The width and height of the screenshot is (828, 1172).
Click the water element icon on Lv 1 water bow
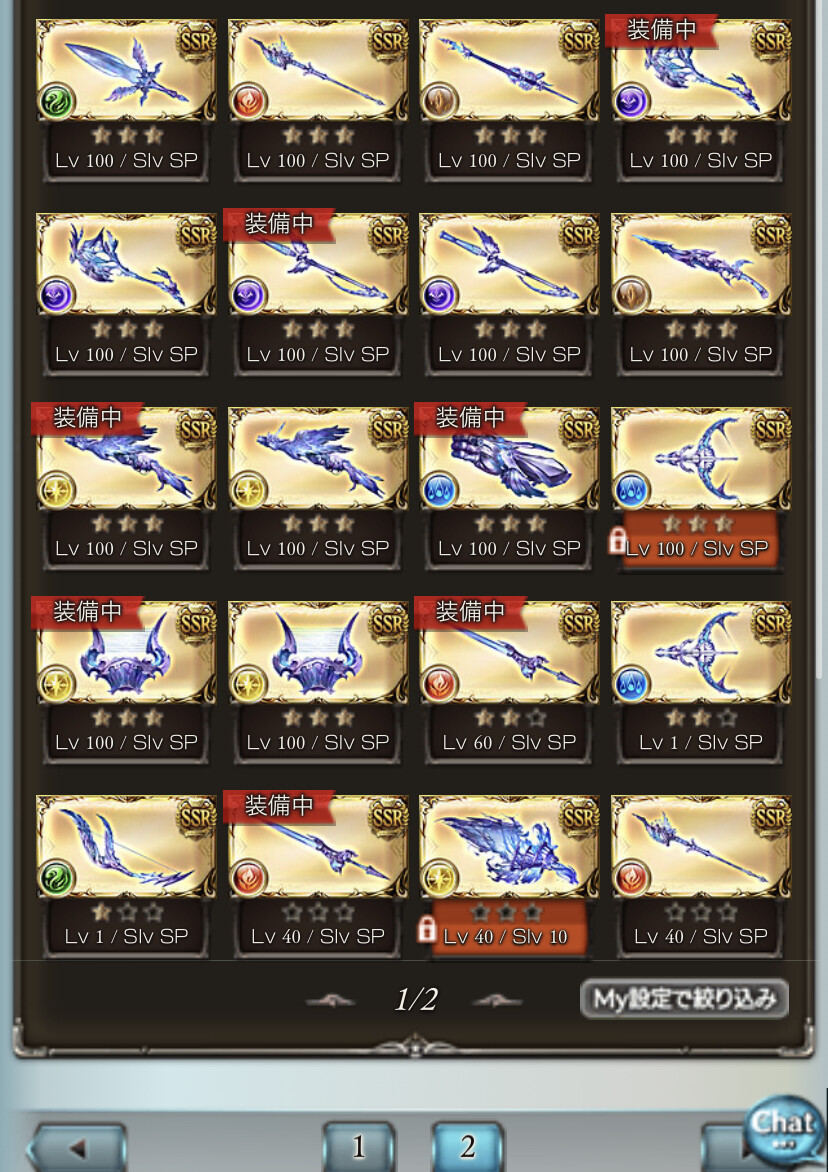pyautogui.click(x=631, y=684)
